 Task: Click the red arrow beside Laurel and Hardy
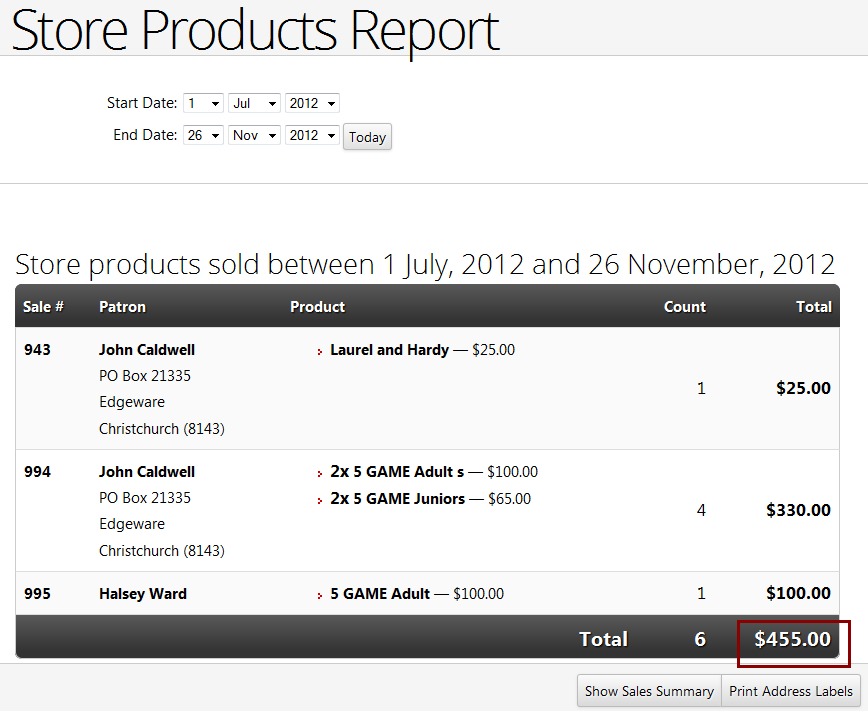(x=319, y=352)
